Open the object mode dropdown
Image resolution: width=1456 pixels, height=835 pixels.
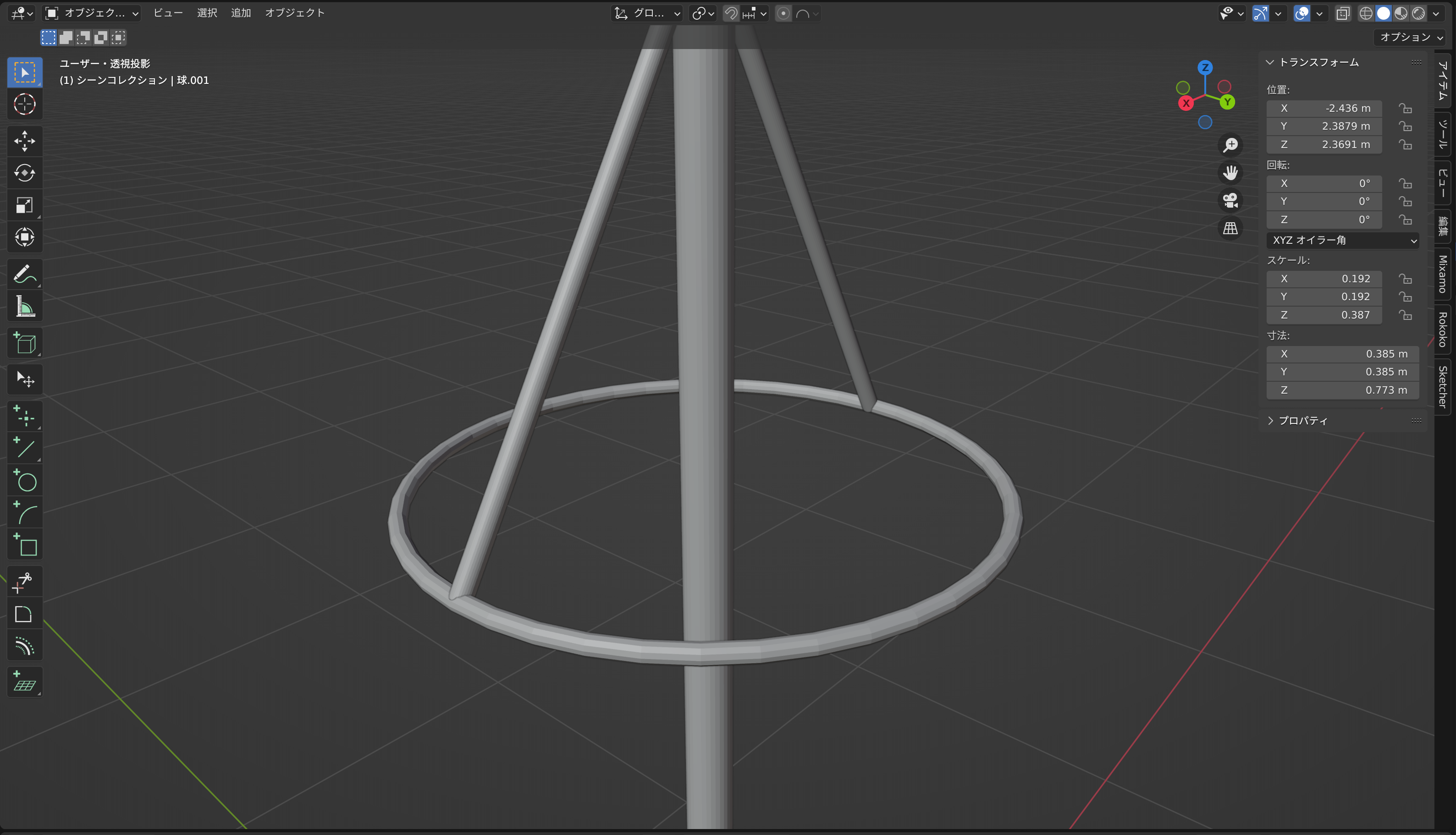click(92, 13)
